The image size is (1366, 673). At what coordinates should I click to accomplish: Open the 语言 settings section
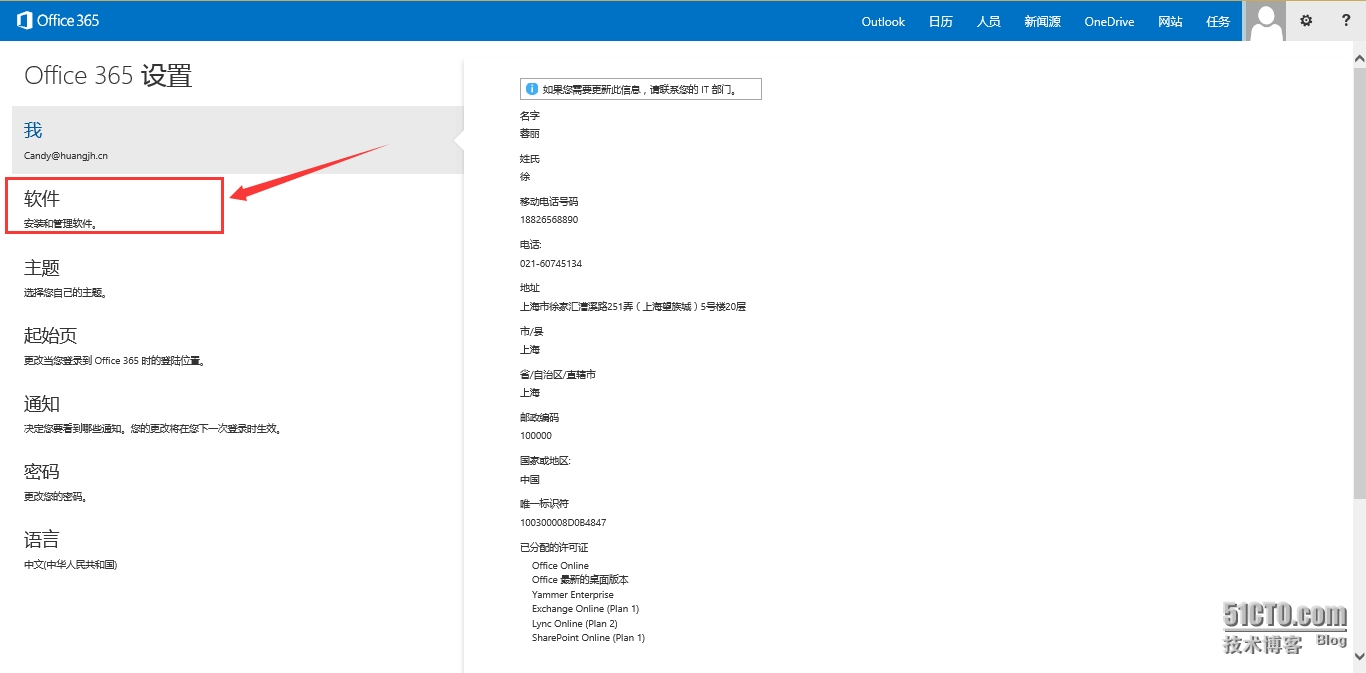pos(42,539)
